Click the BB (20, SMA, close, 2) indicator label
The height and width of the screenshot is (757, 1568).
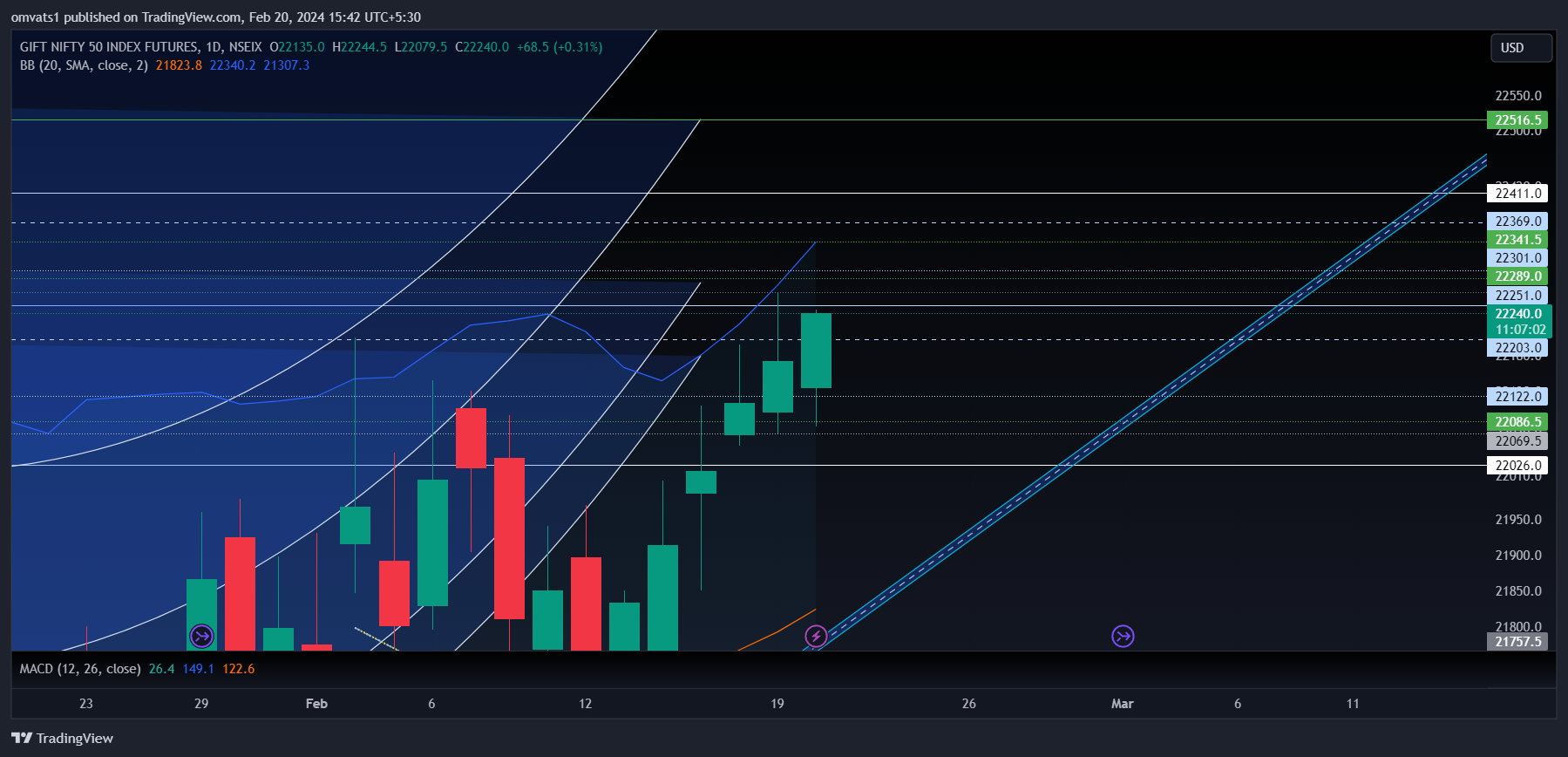[84, 65]
